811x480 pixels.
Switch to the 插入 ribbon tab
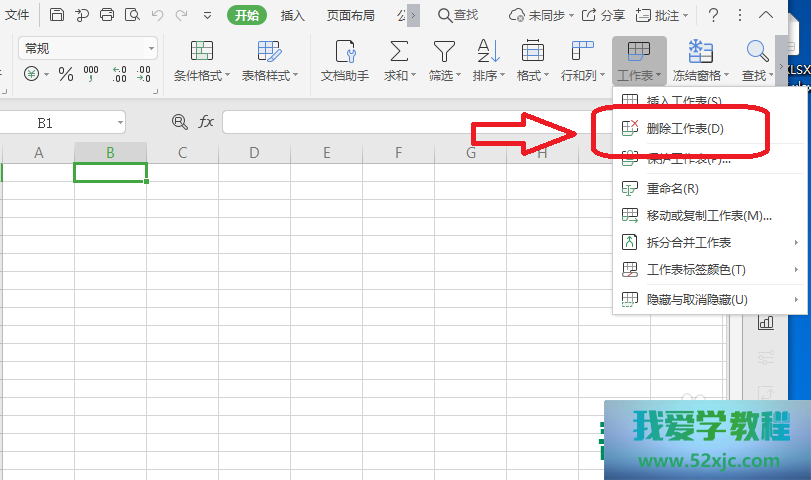[x=293, y=15]
